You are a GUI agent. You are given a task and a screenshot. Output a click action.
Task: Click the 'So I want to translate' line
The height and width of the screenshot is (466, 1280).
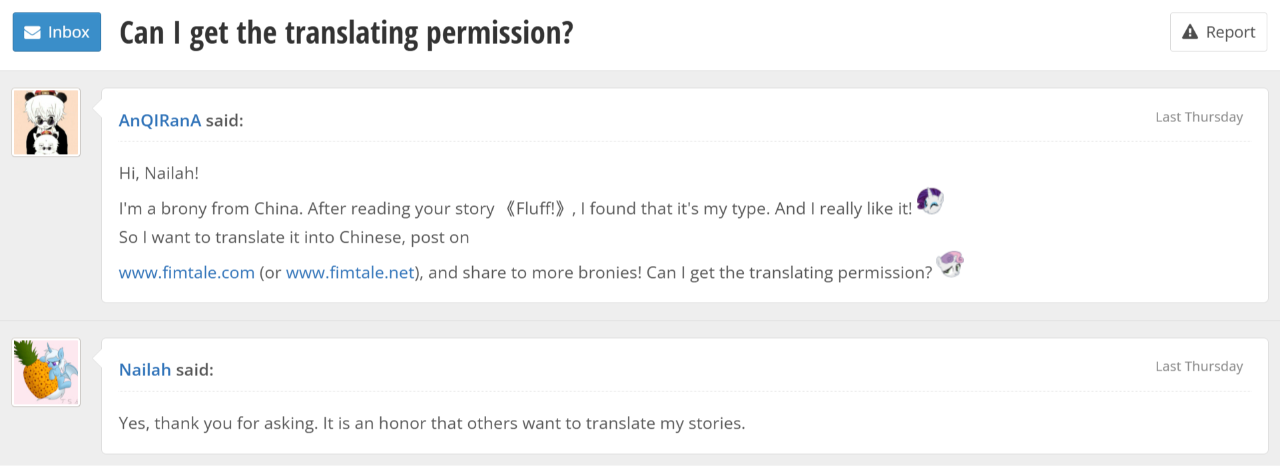(294, 238)
